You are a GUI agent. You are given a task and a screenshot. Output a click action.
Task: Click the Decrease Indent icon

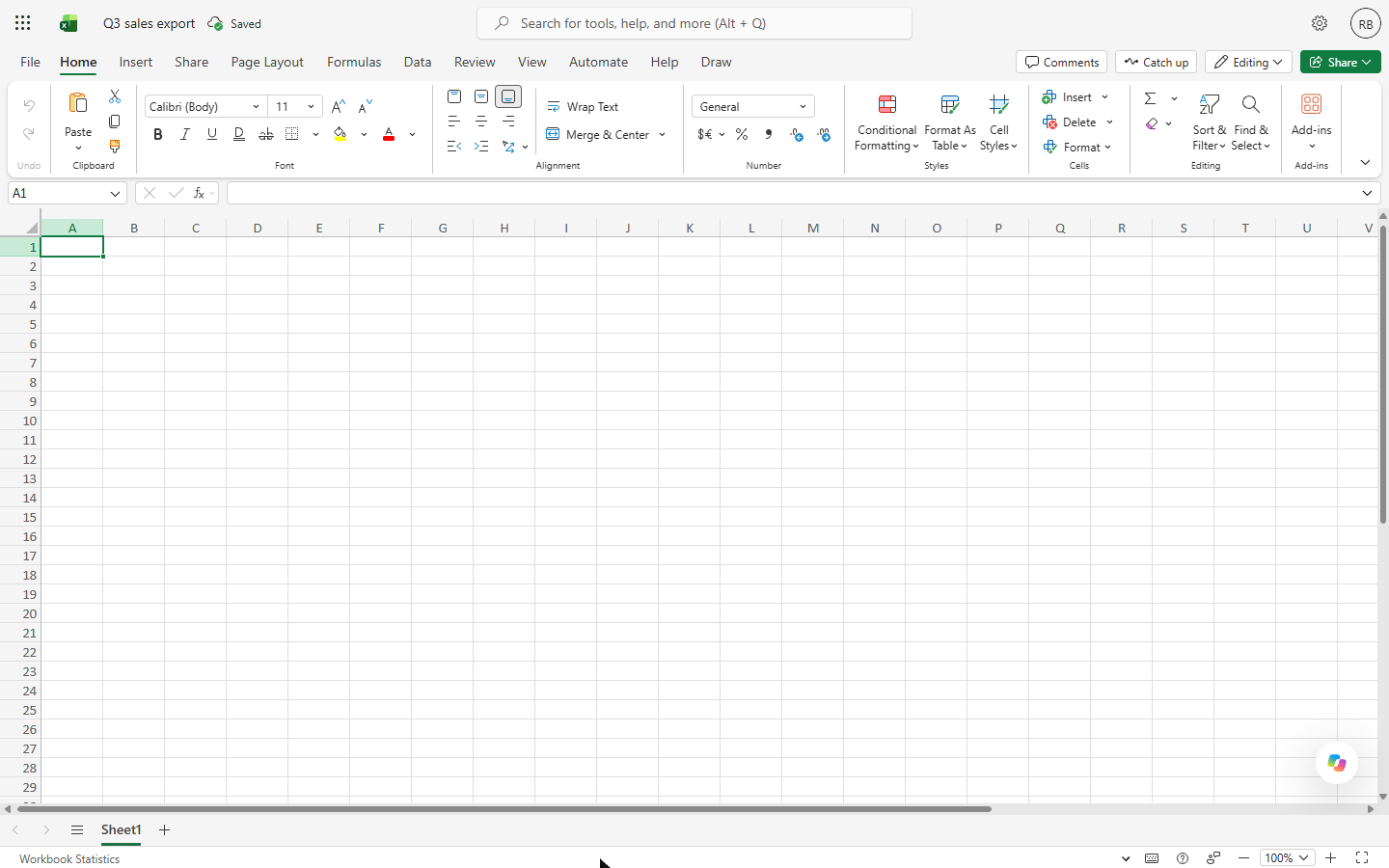coord(454,146)
